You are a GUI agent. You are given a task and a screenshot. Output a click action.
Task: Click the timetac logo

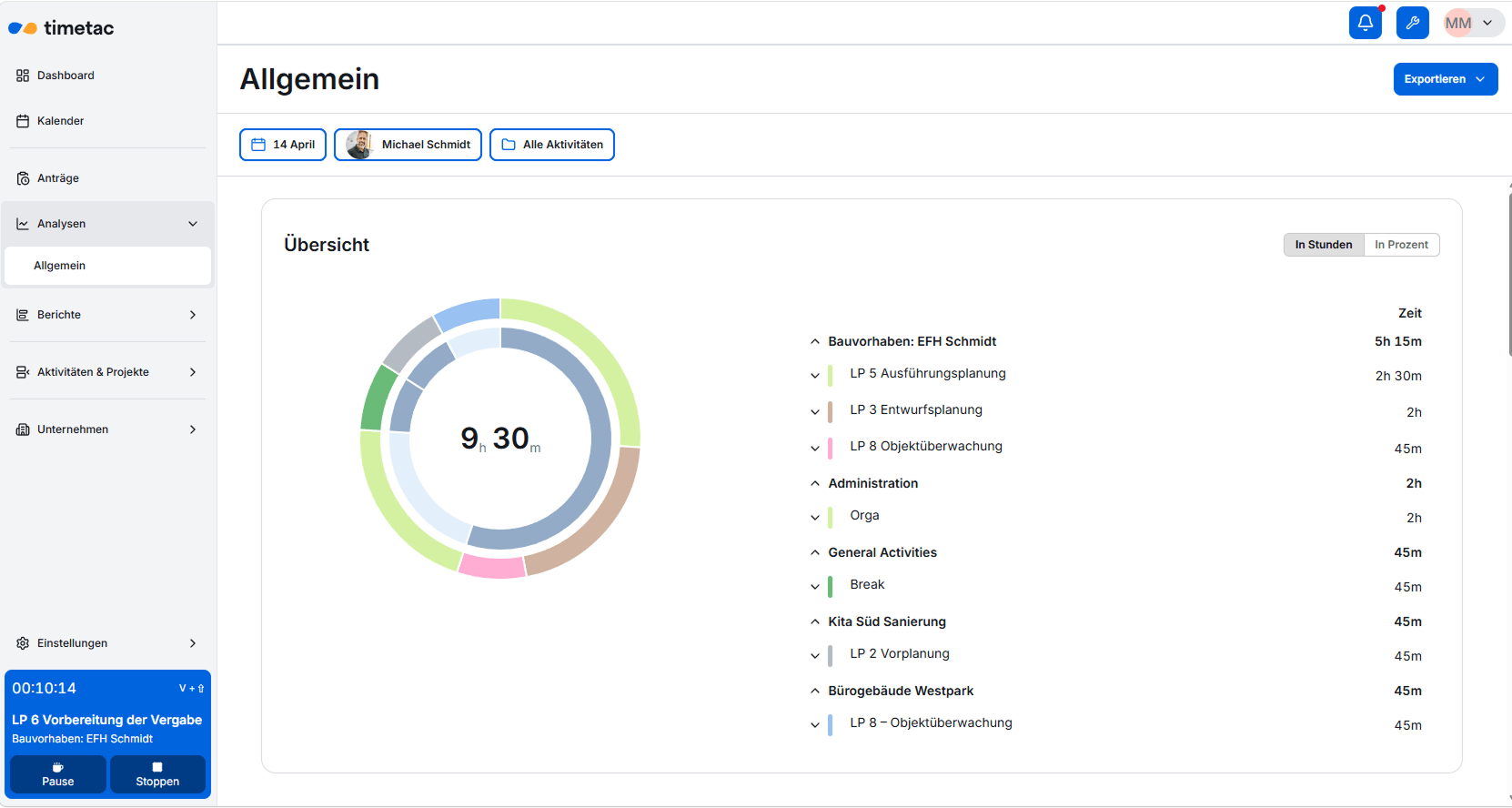tap(61, 28)
